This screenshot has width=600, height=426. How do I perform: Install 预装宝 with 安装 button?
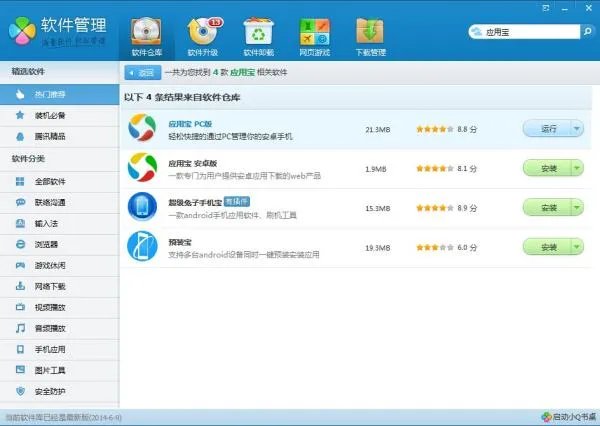pos(547,247)
